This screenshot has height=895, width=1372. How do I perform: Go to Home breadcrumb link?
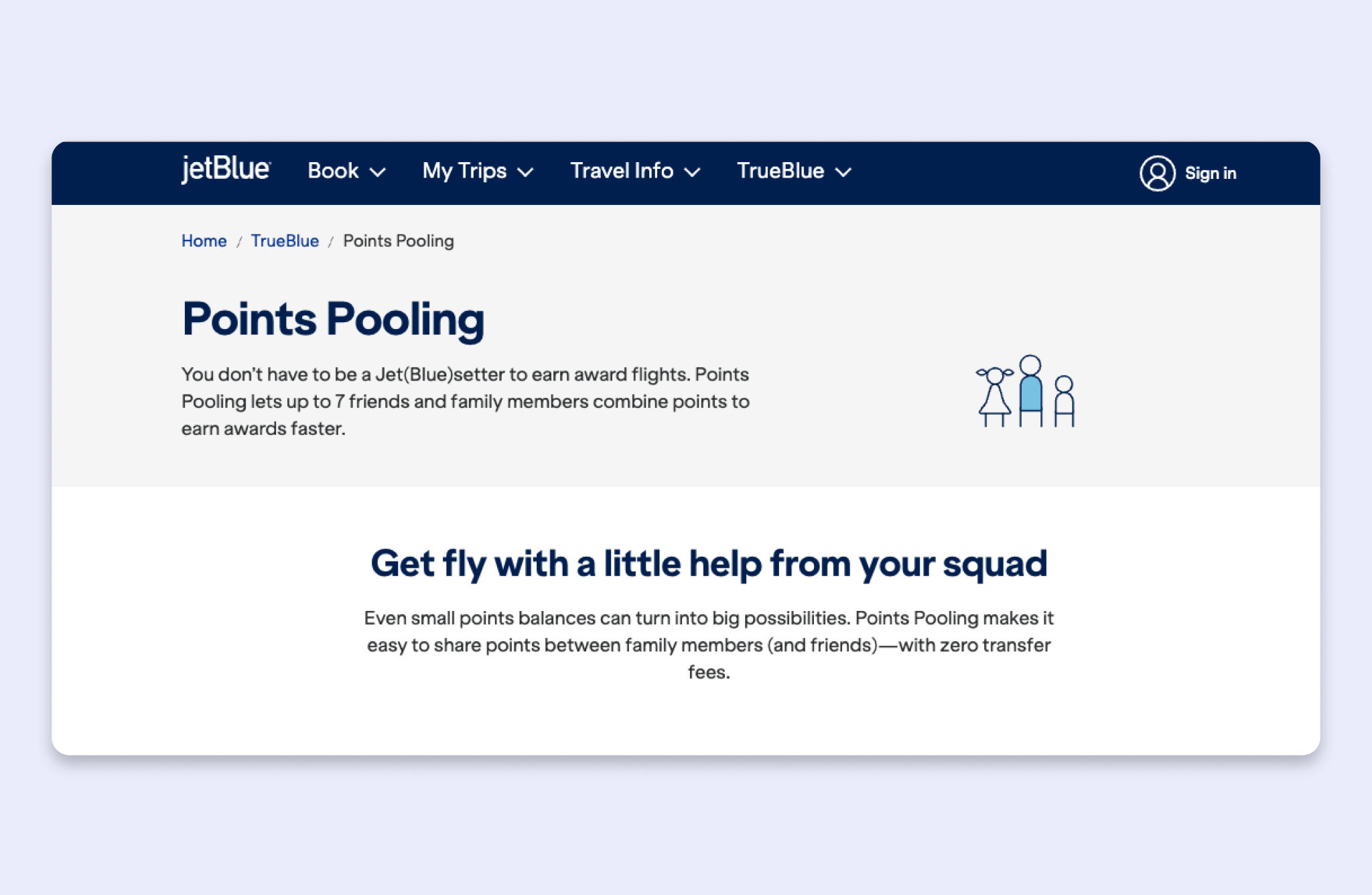click(204, 240)
